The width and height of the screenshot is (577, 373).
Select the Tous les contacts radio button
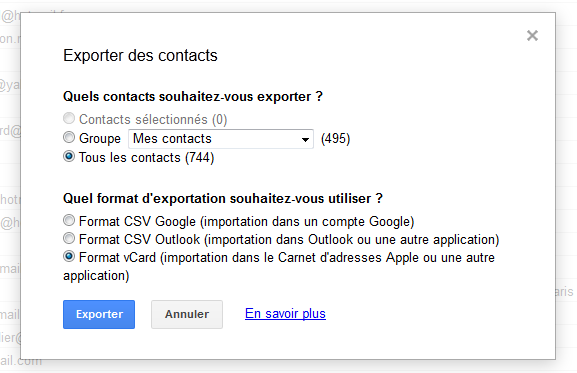point(69,156)
